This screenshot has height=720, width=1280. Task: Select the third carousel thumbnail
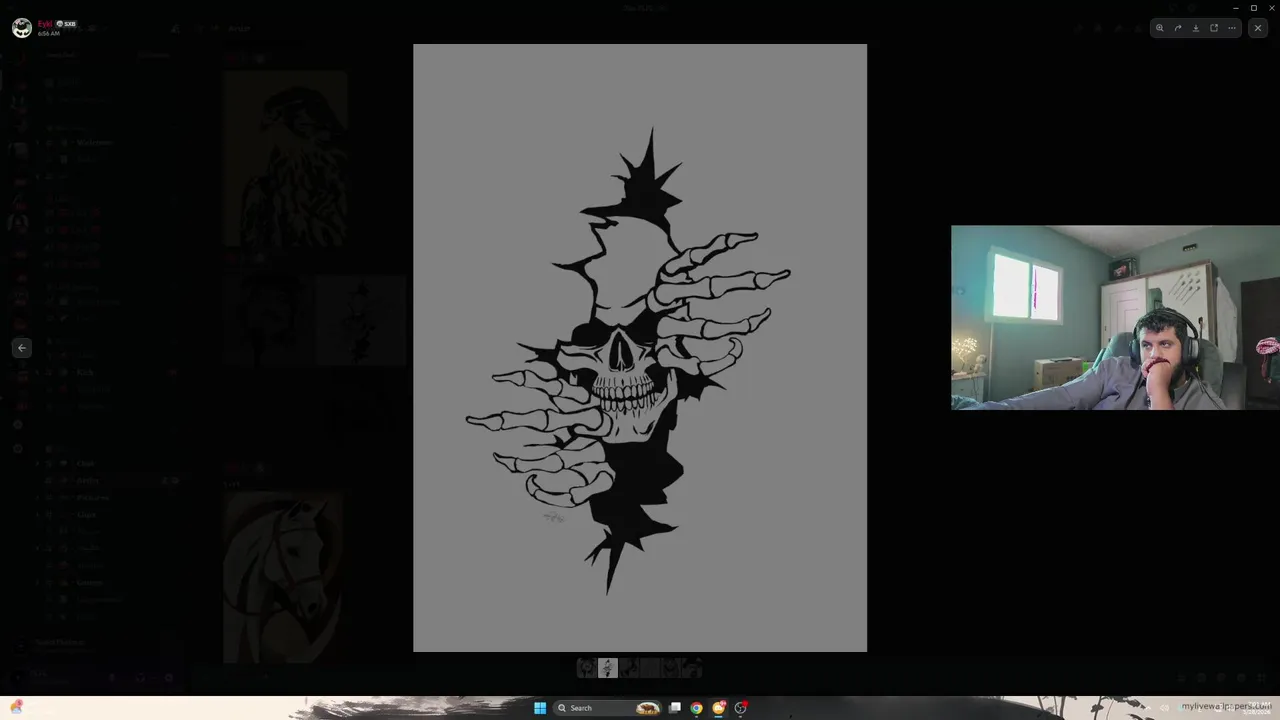[x=629, y=668]
